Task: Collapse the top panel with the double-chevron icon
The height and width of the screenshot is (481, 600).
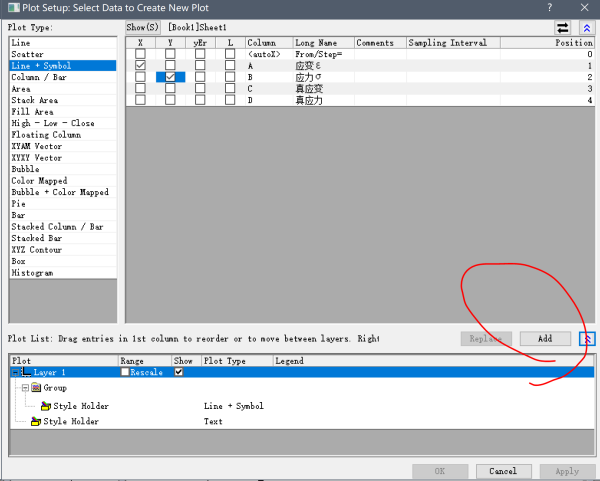Action: [587, 28]
